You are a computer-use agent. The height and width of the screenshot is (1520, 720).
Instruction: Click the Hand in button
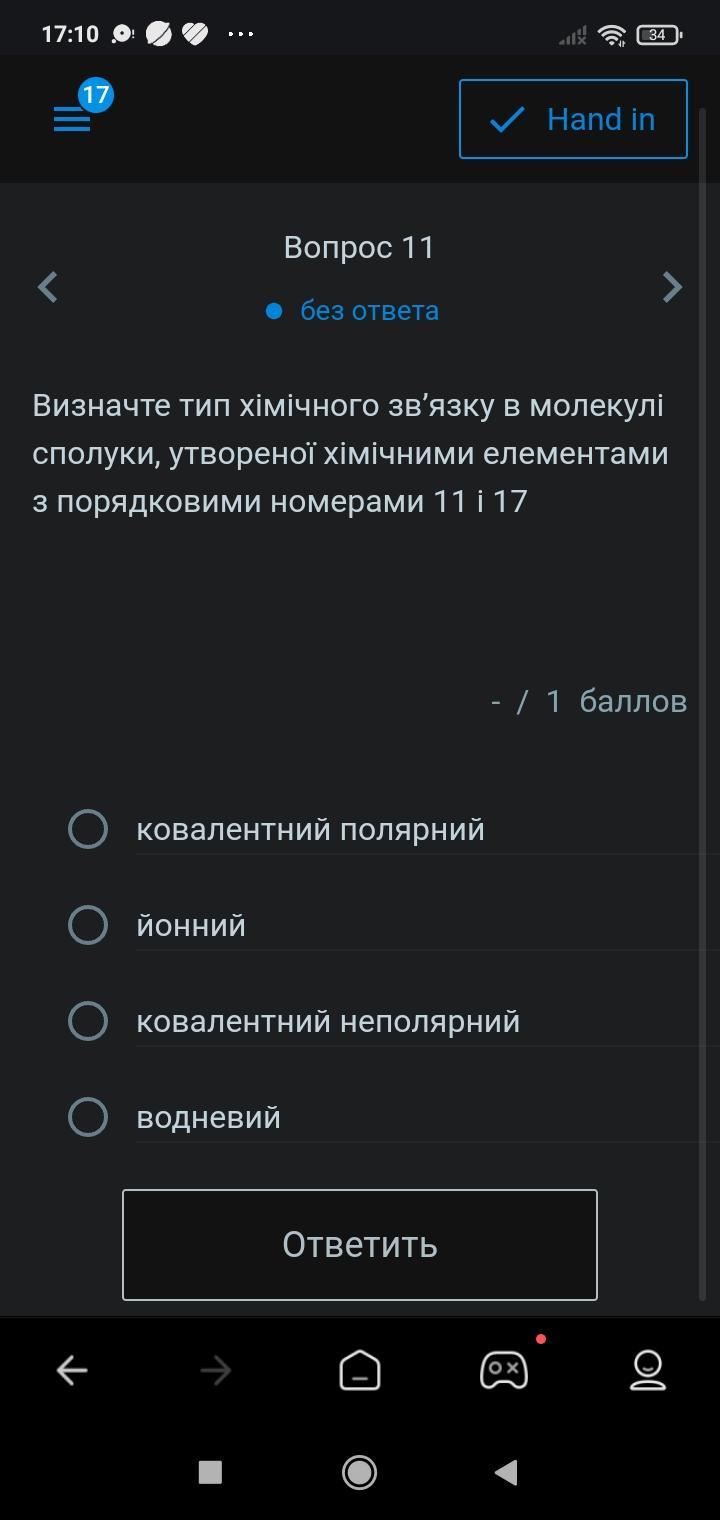tap(573, 119)
